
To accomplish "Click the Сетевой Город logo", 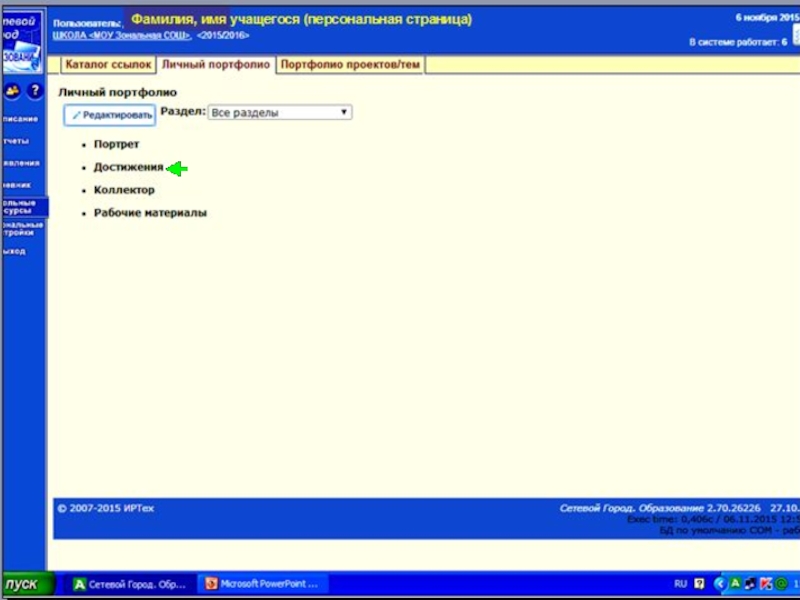I will (x=21, y=41).
